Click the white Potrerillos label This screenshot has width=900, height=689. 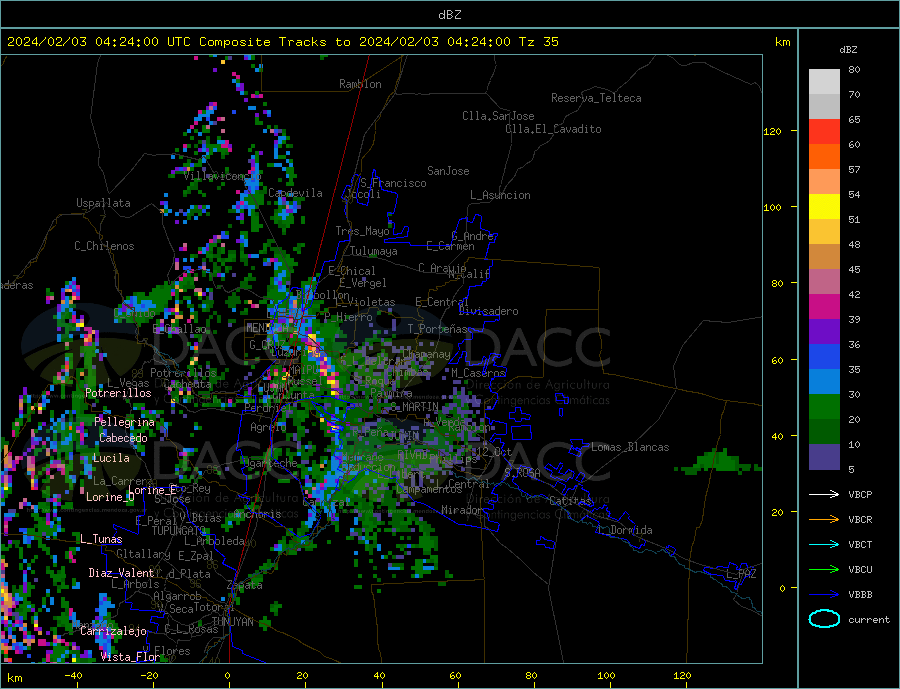point(118,393)
